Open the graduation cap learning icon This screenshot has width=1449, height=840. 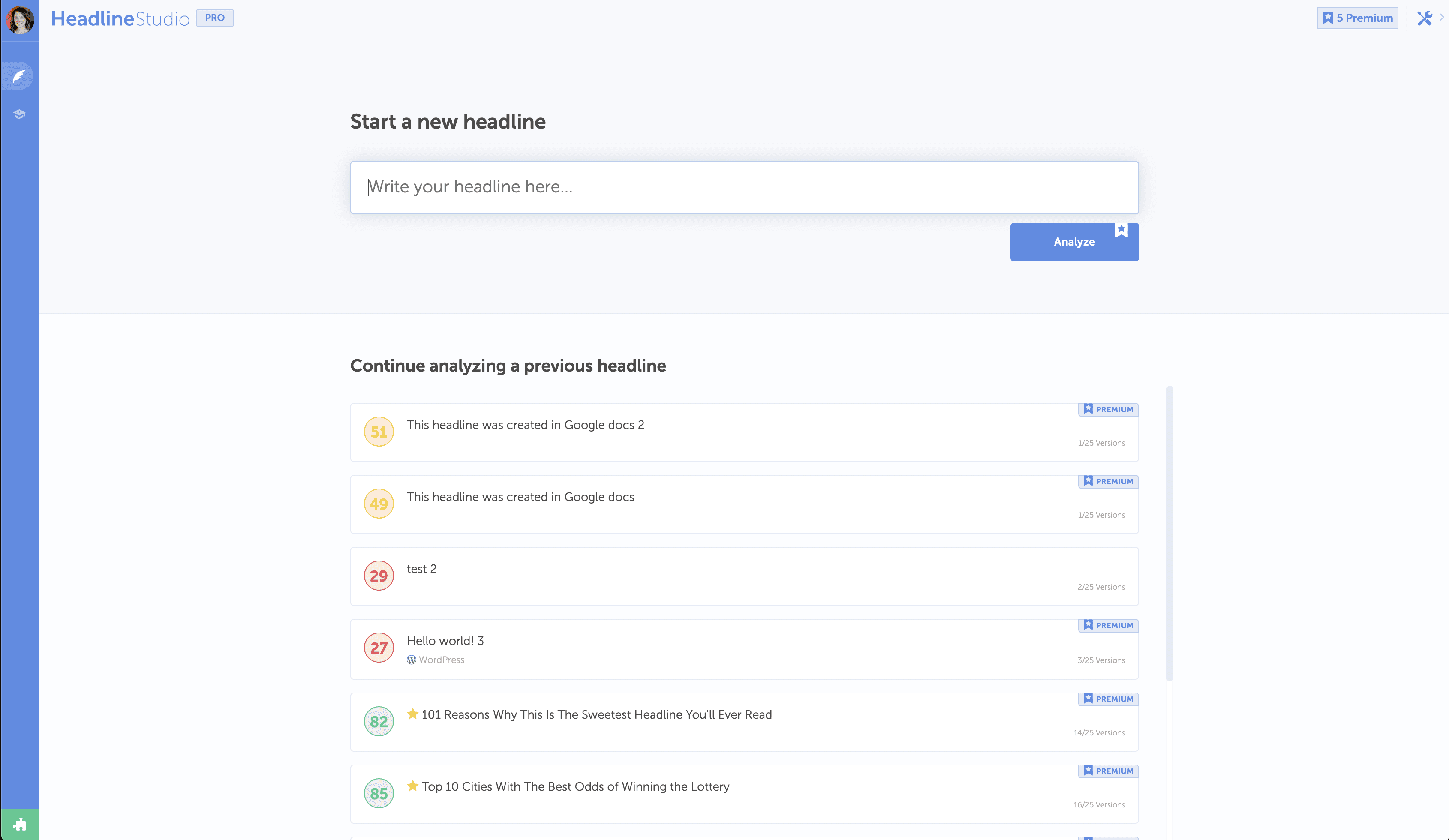(19, 114)
